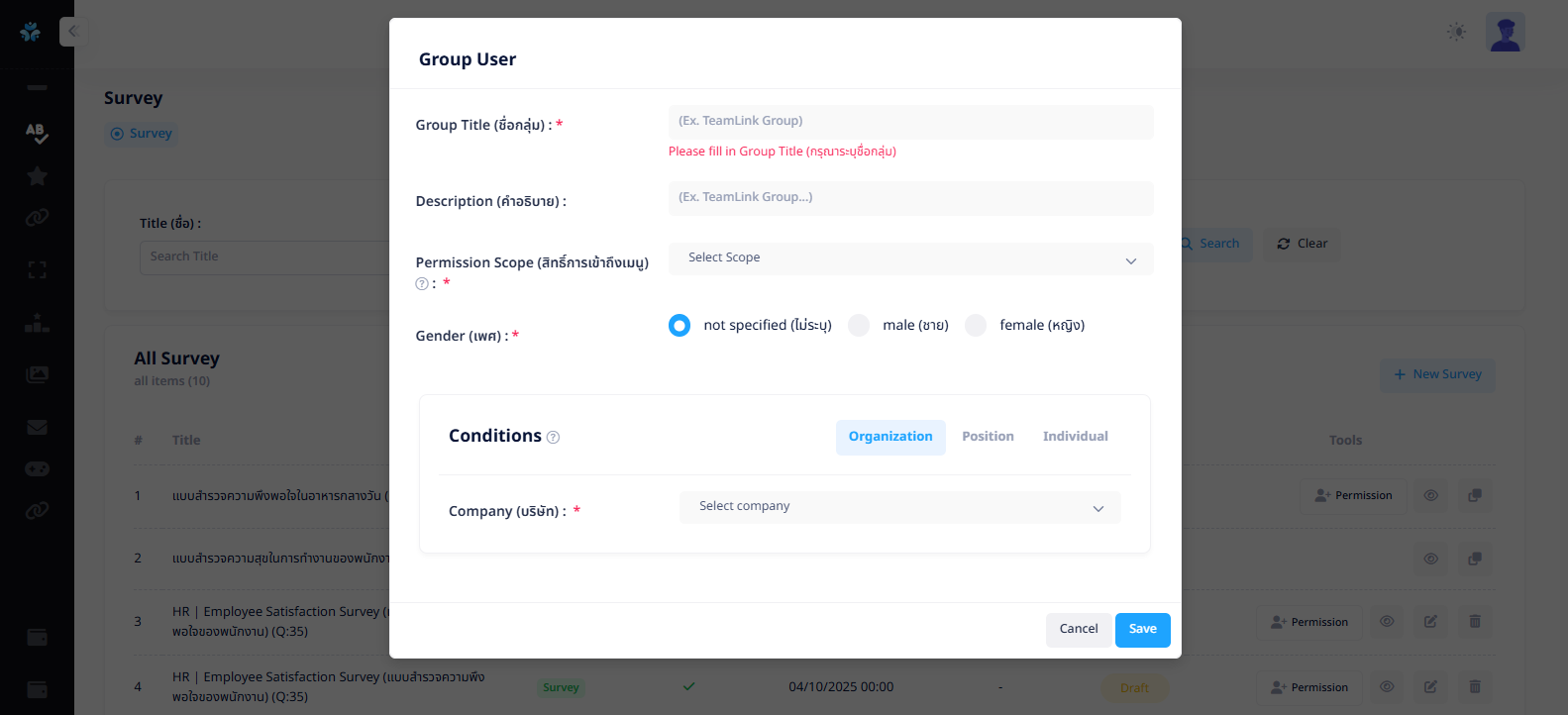
Task: Switch to the Position conditions tab
Action: click(x=988, y=437)
